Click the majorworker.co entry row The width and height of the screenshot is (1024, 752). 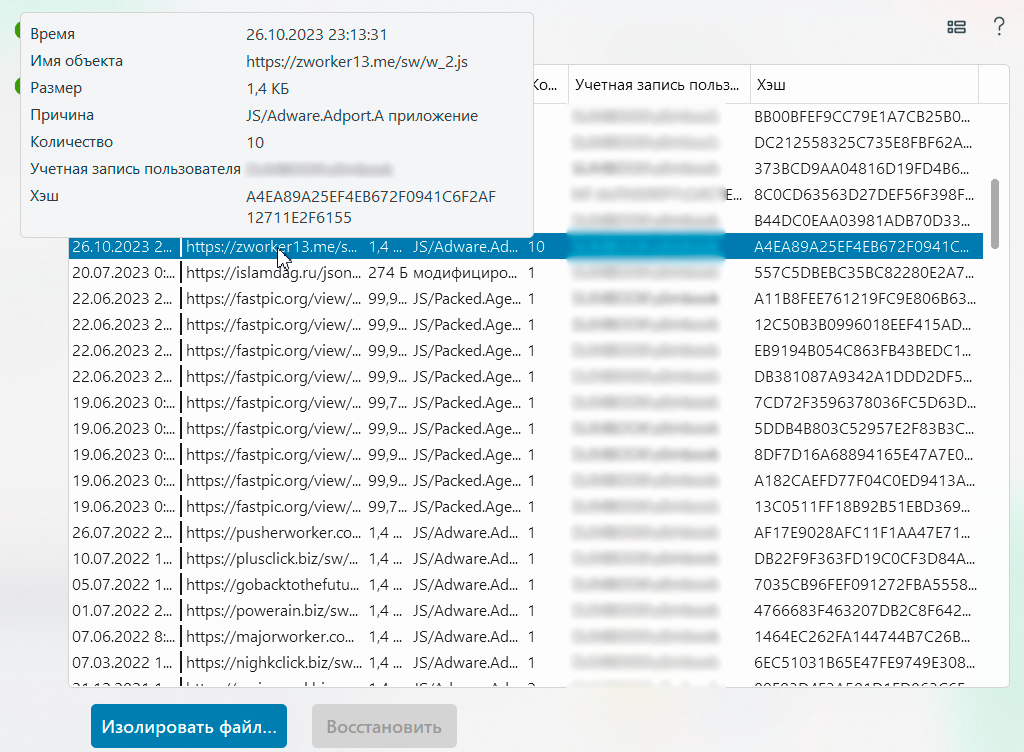(272, 636)
